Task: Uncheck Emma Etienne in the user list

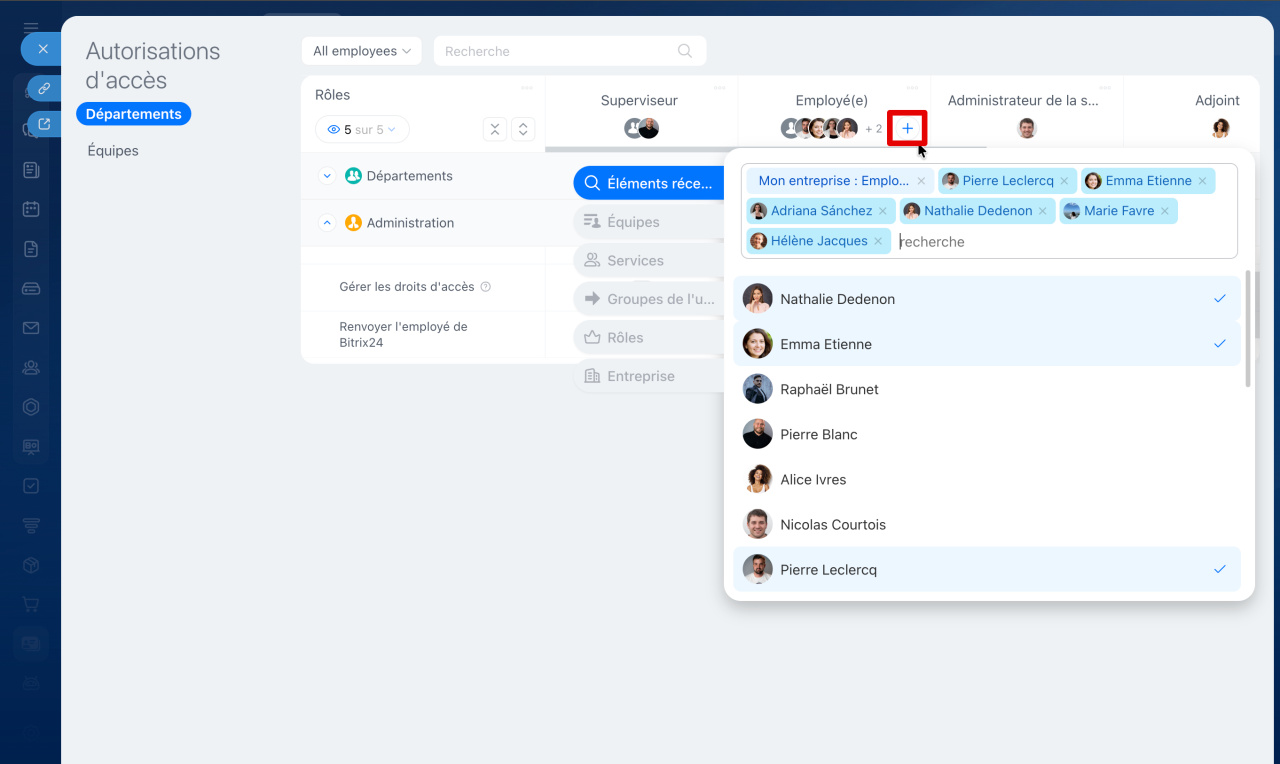Action: click(987, 344)
